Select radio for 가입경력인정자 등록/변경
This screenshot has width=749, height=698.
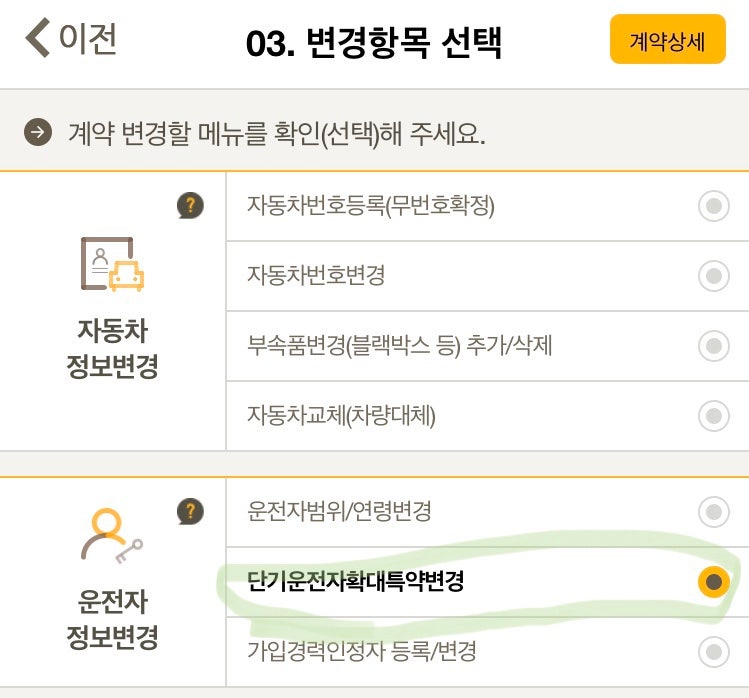coord(713,652)
